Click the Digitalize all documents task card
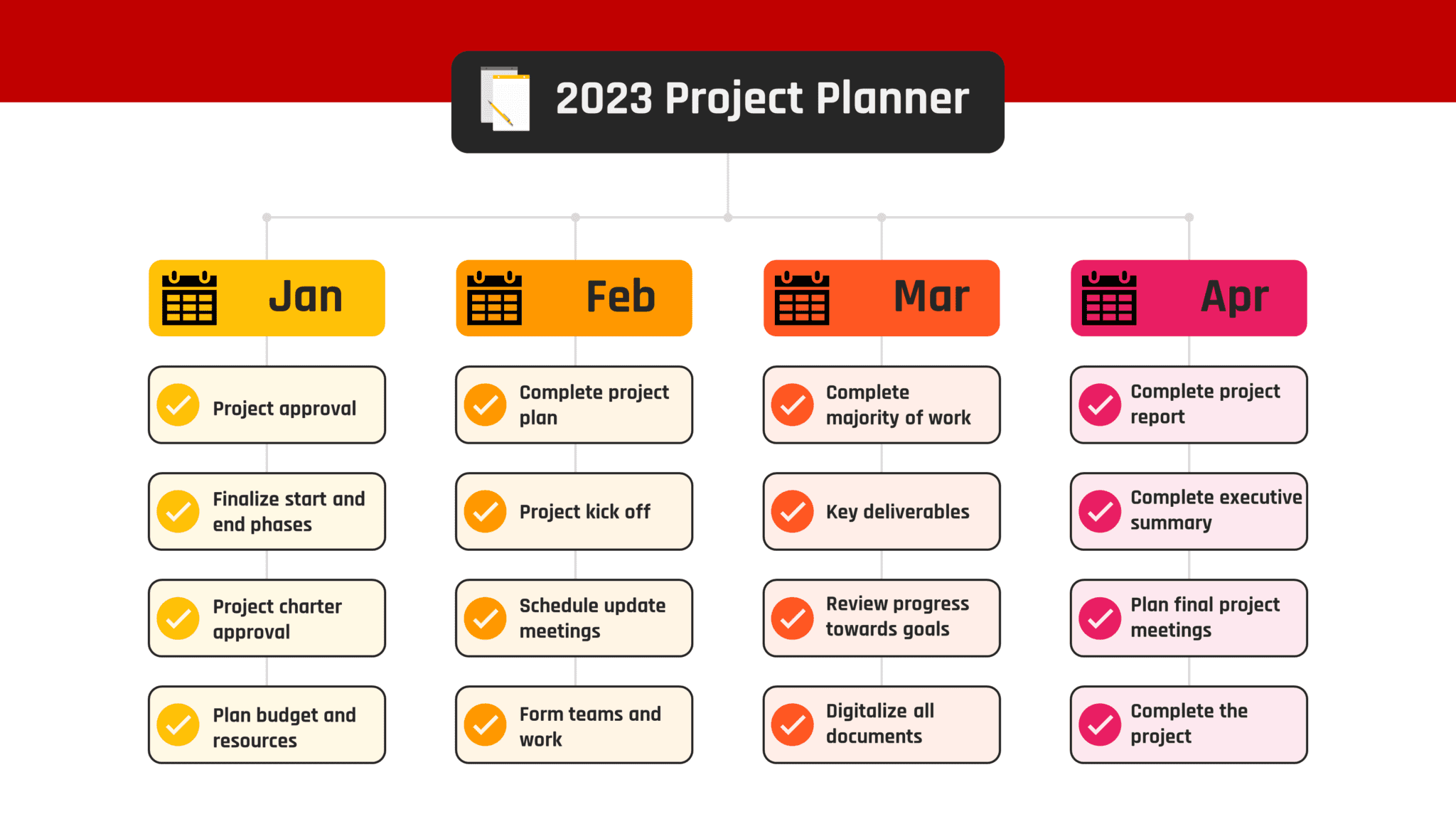This screenshot has height=819, width=1456. point(882,724)
